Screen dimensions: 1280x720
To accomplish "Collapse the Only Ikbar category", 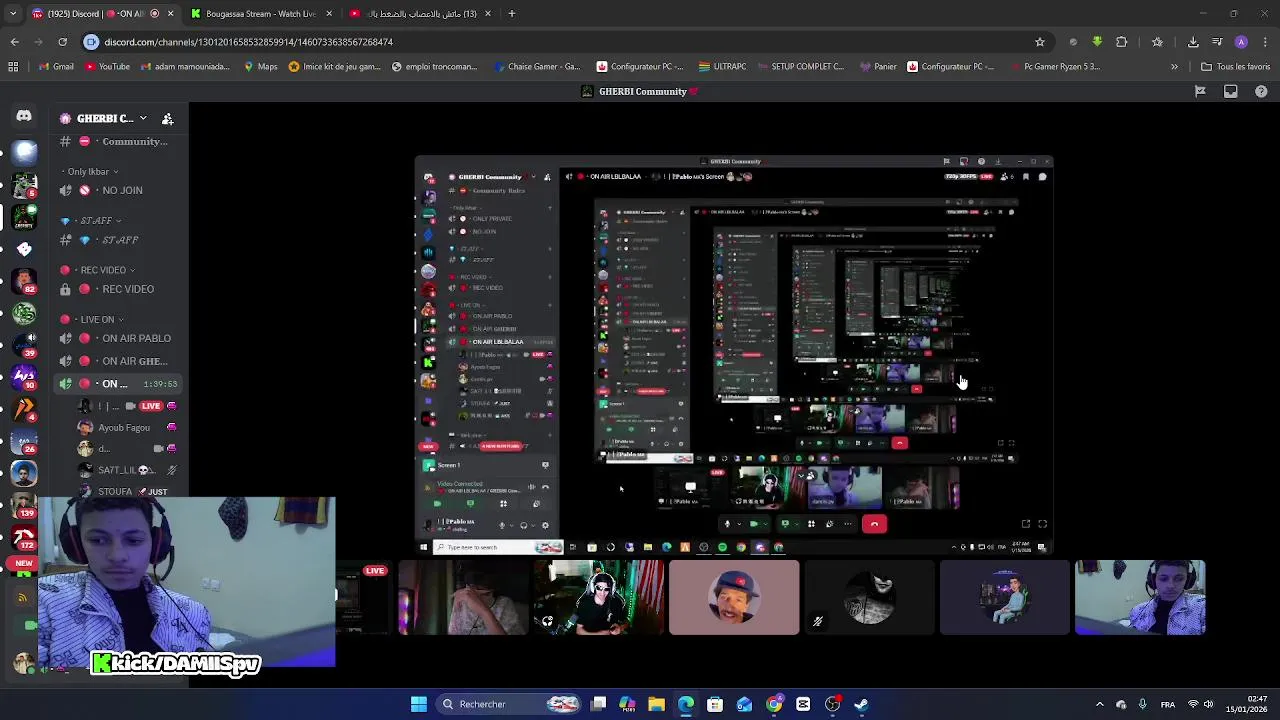I will pyautogui.click(x=88, y=172).
